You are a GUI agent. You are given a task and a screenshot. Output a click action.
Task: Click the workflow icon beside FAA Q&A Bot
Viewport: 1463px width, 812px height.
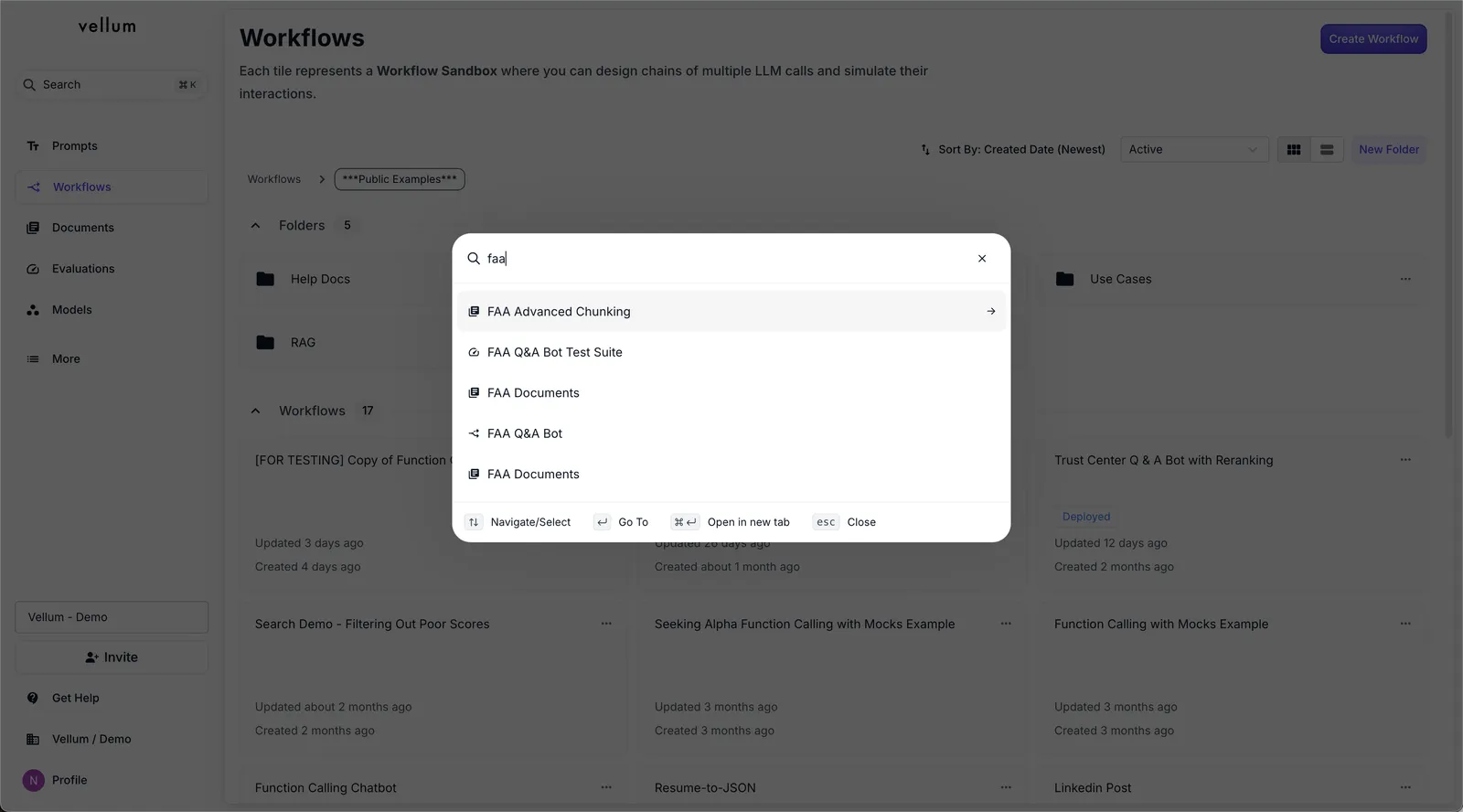click(x=474, y=433)
